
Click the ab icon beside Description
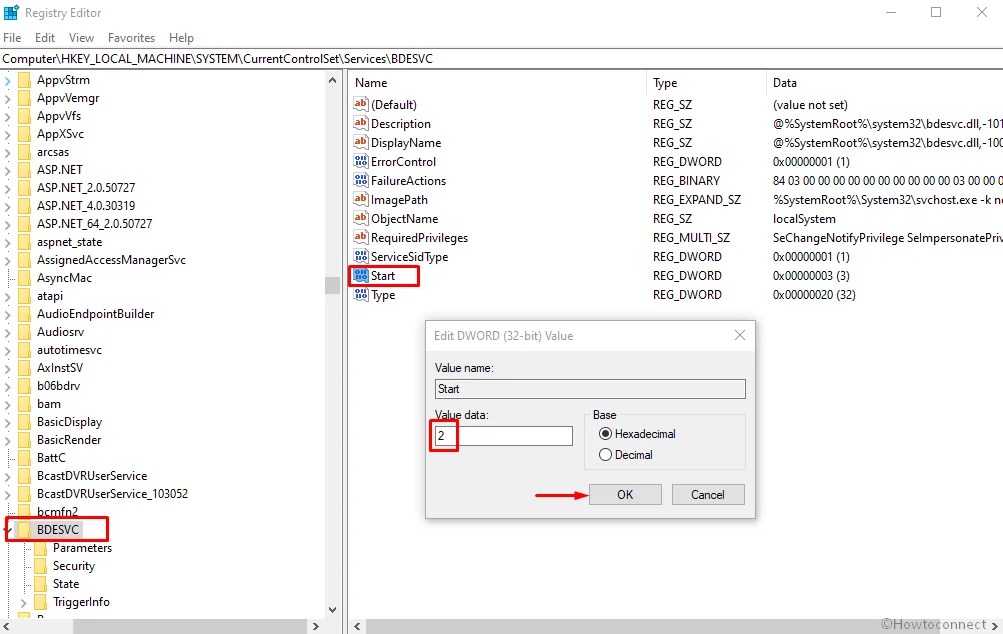point(364,123)
